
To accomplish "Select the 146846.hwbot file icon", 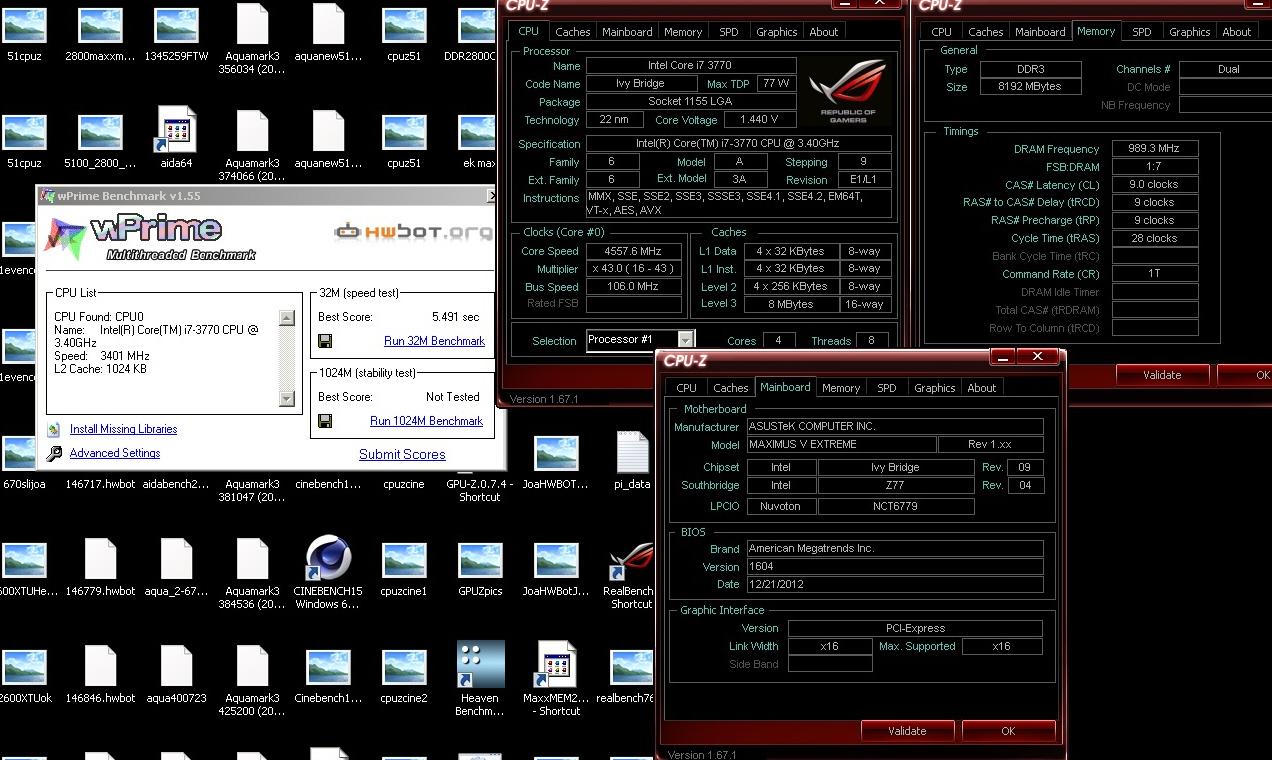I will coord(100,665).
